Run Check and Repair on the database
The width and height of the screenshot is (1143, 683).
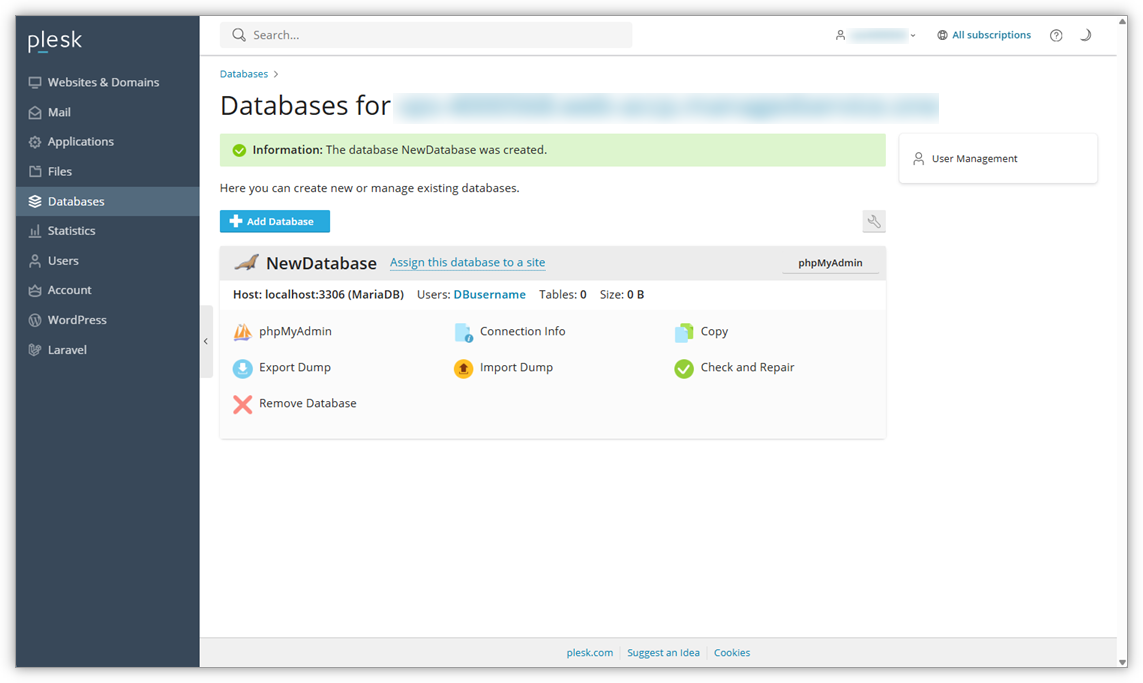736,367
